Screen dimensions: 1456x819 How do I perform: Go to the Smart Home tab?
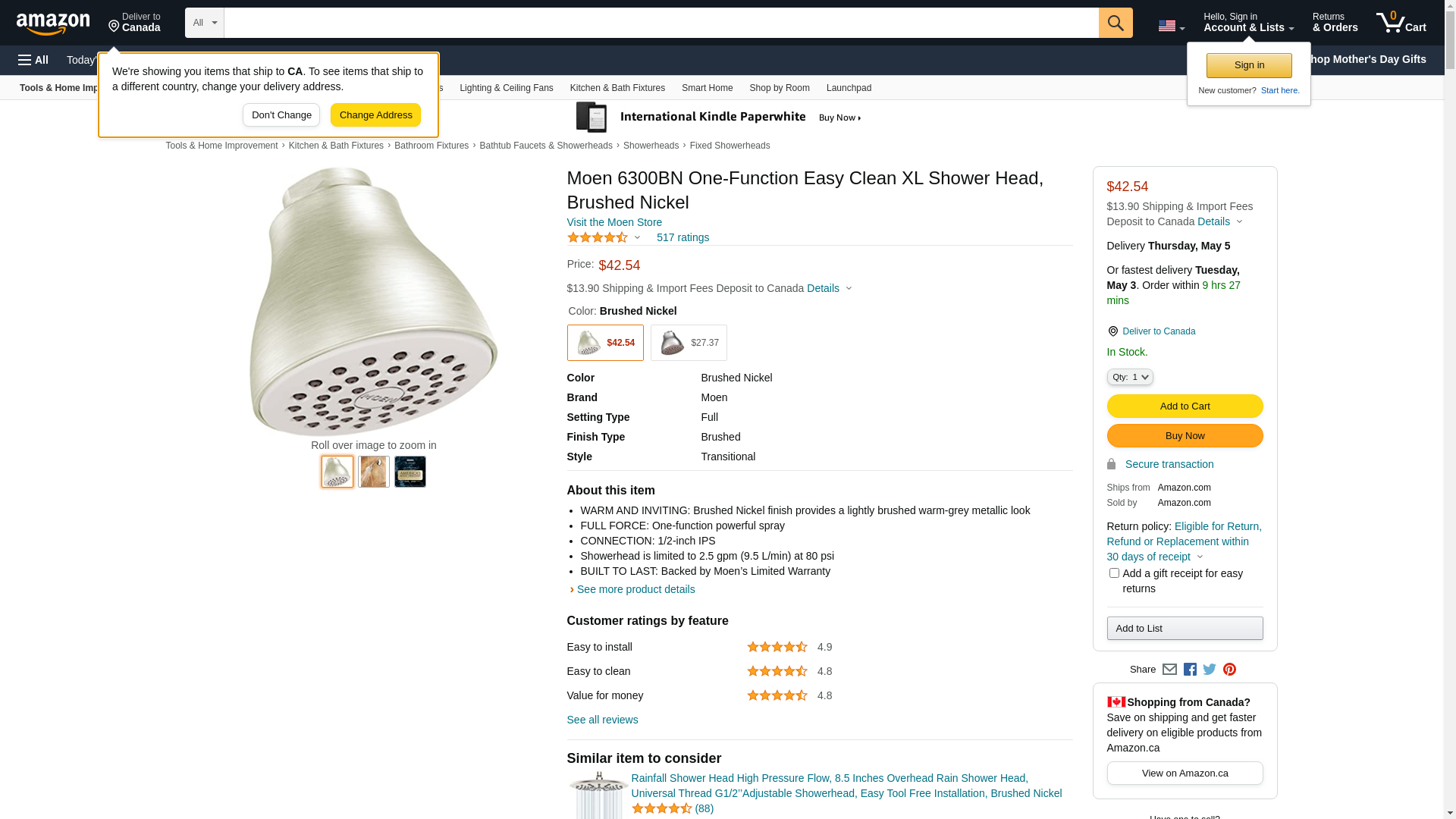[707, 88]
